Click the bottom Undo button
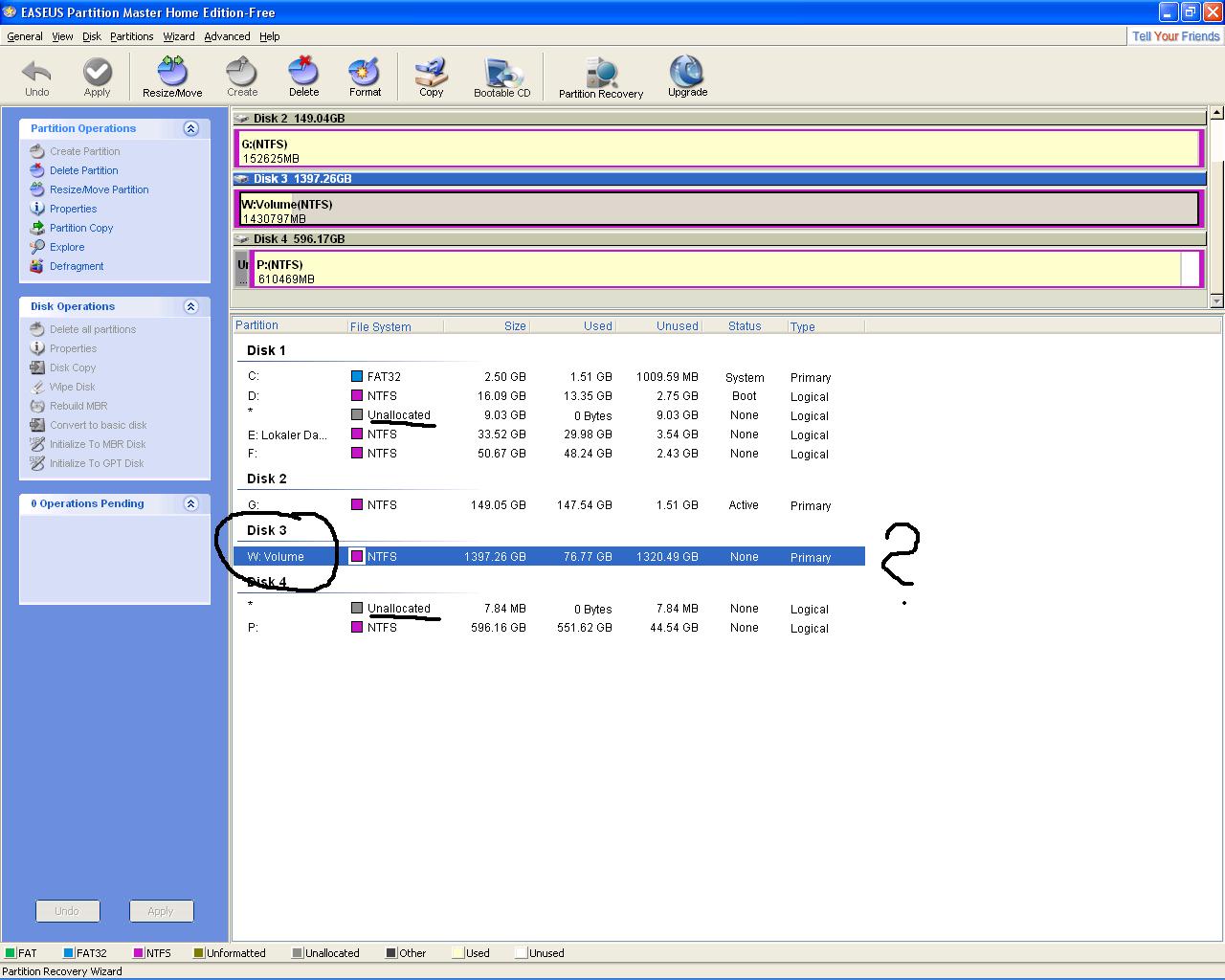Screen dimensions: 1225x980 (67, 911)
